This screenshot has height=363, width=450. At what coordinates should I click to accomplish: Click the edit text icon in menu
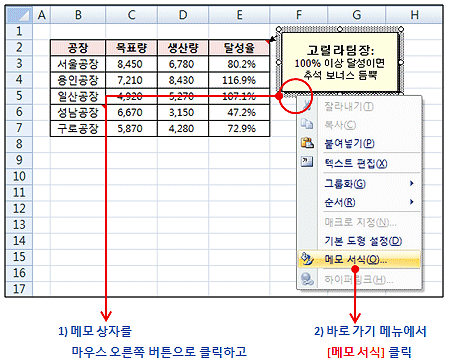(x=307, y=162)
